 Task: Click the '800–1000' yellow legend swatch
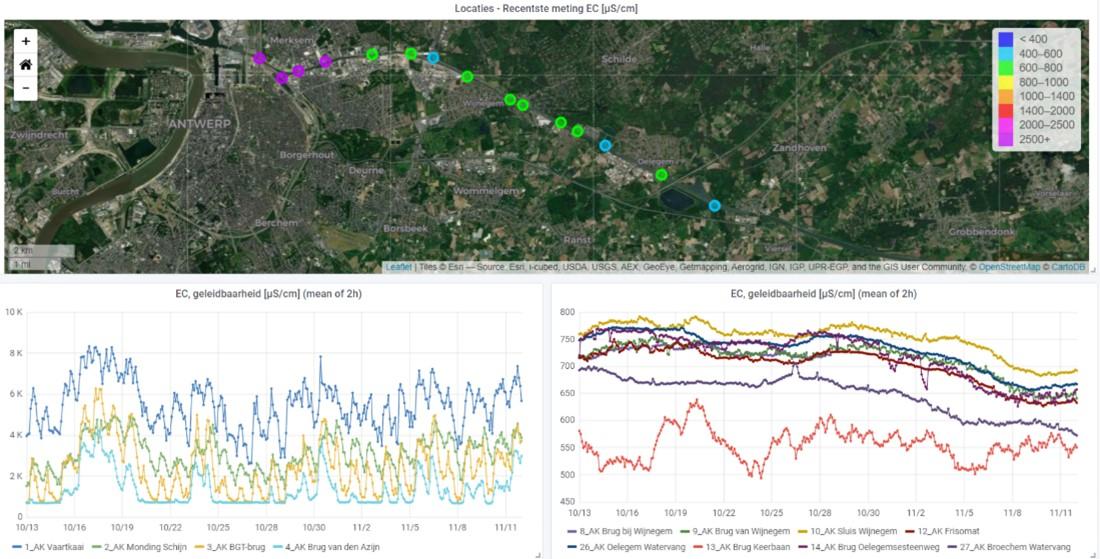pos(1007,82)
